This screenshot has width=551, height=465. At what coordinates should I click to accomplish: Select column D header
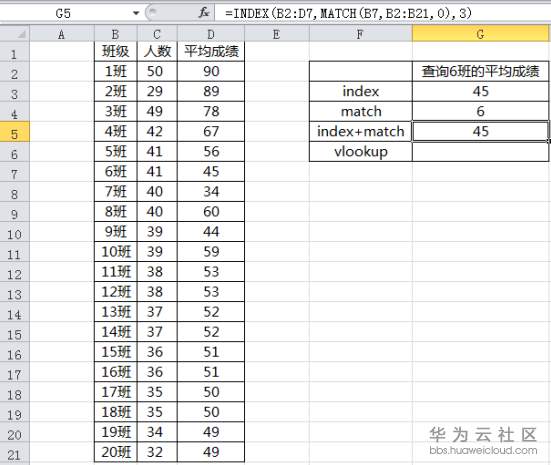pyautogui.click(x=211, y=34)
